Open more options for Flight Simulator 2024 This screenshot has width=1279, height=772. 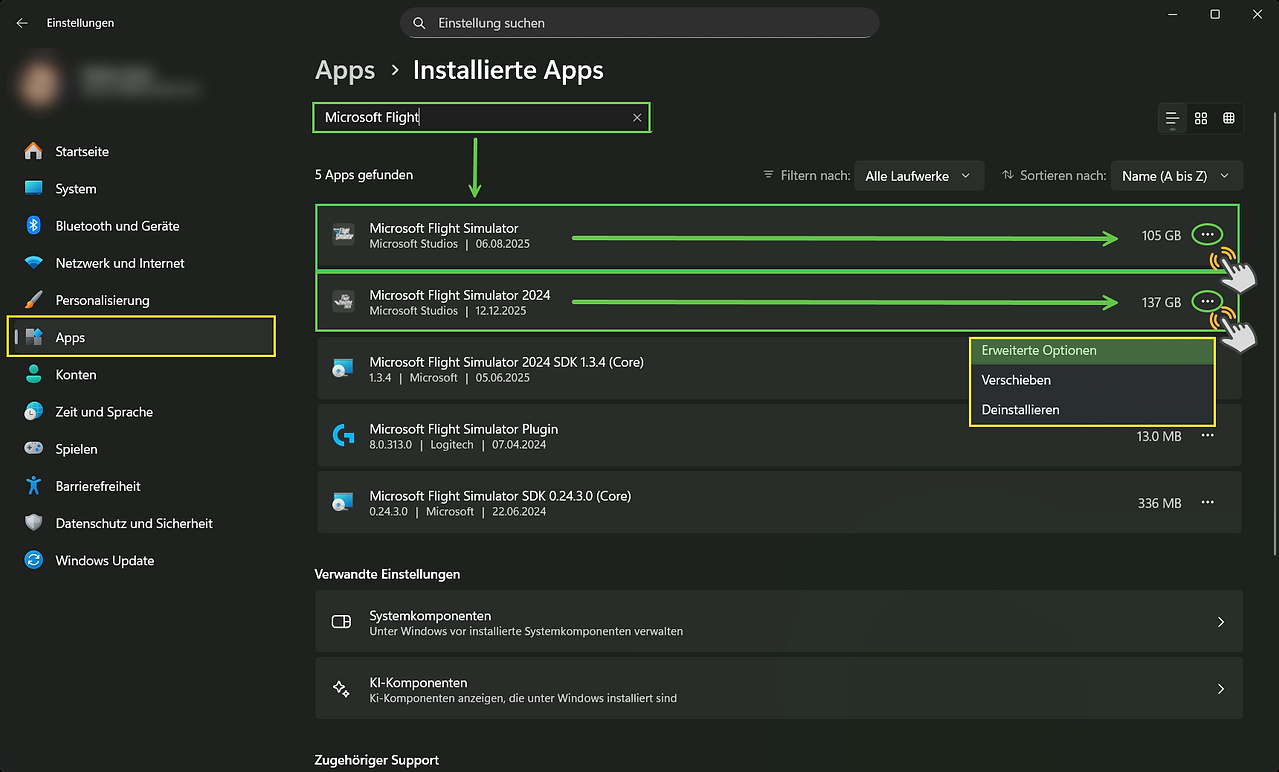tap(1208, 301)
